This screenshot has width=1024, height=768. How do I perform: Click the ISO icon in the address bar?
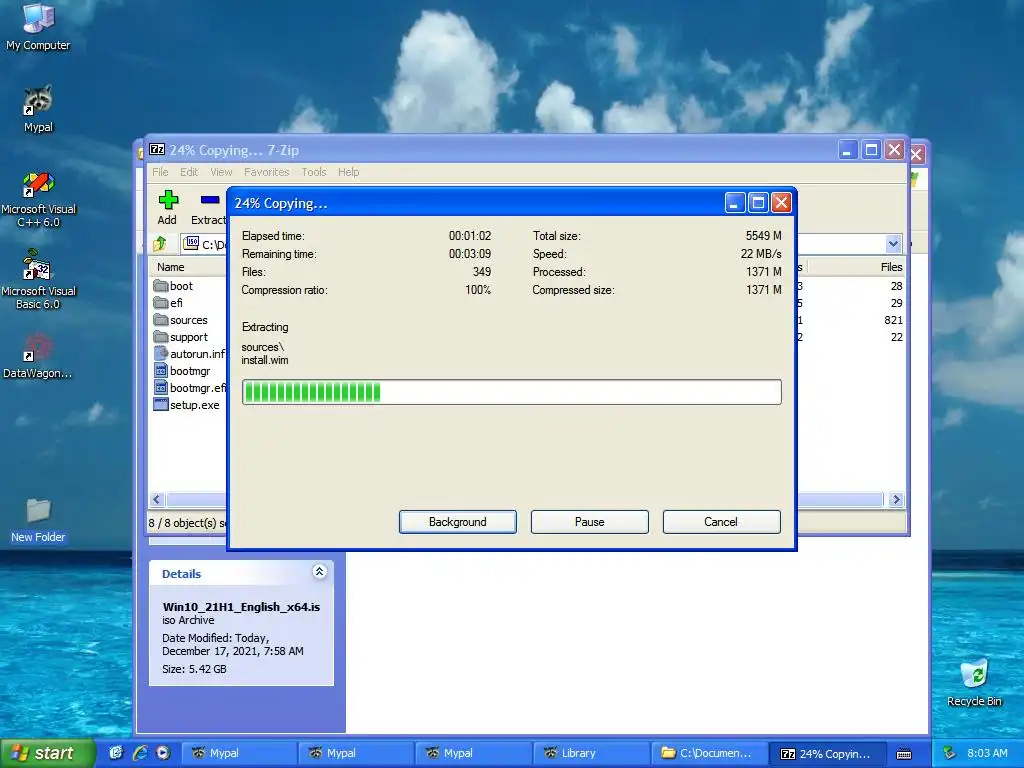click(x=191, y=244)
